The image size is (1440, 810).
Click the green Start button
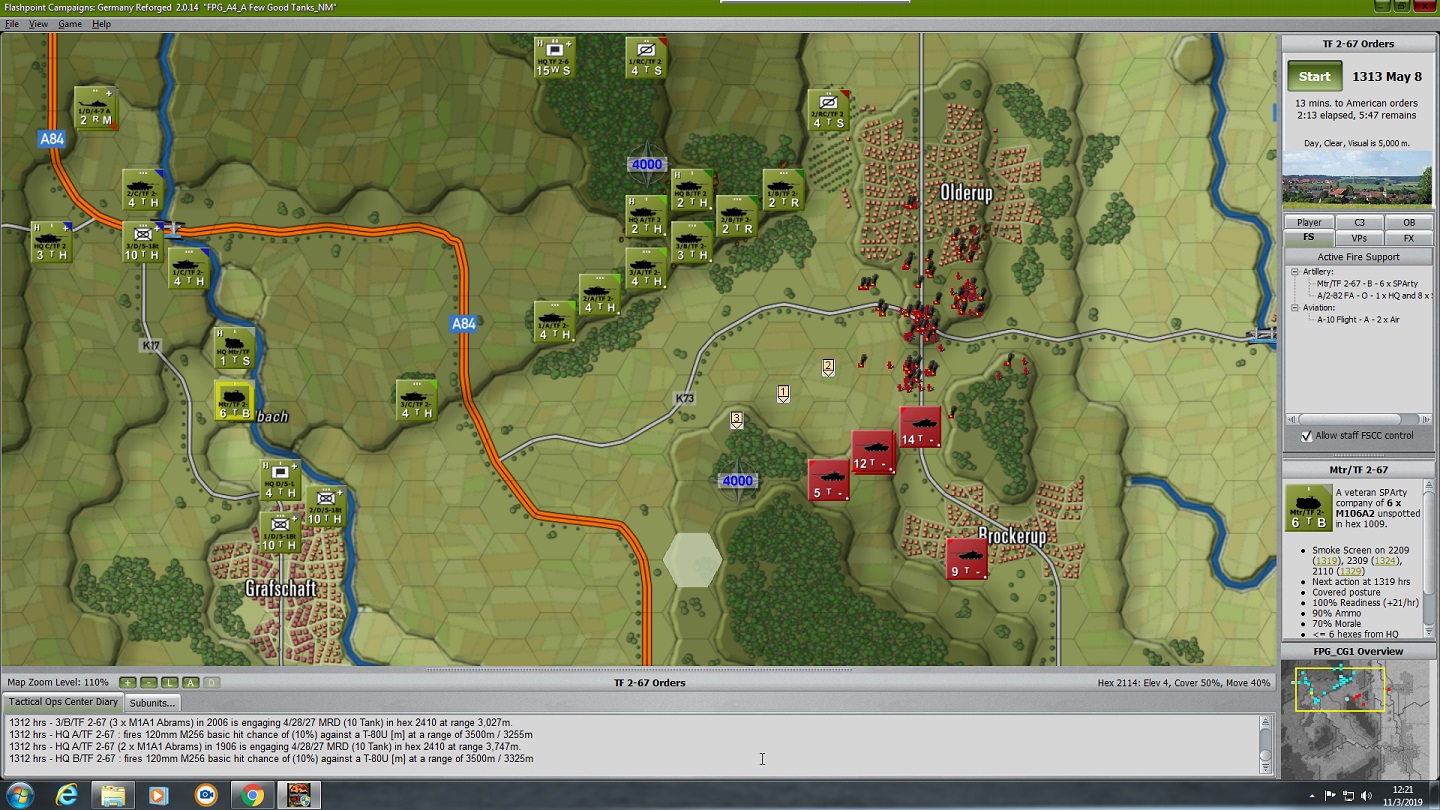[x=1315, y=77]
